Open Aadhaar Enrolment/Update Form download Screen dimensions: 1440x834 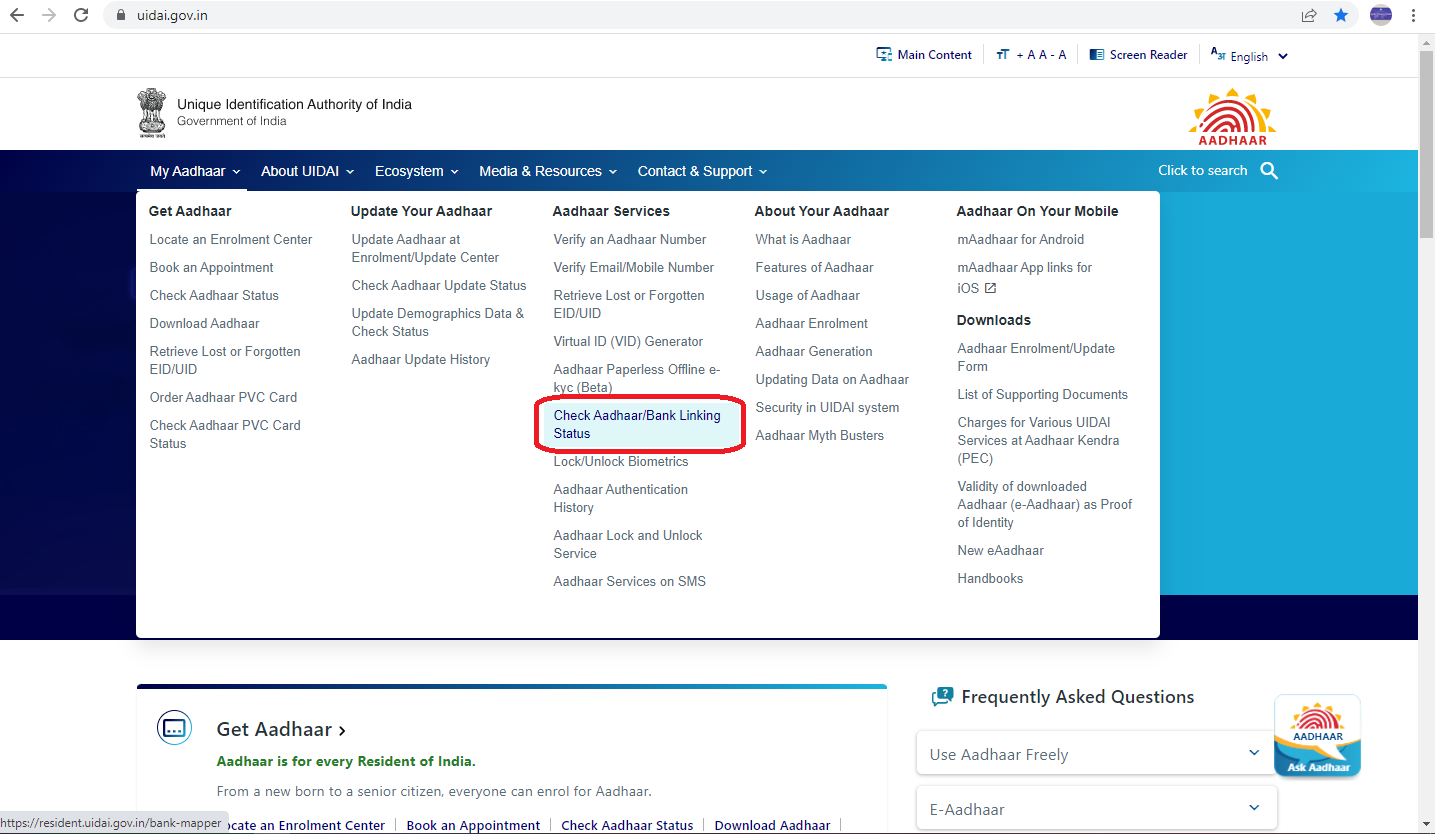[1036, 358]
